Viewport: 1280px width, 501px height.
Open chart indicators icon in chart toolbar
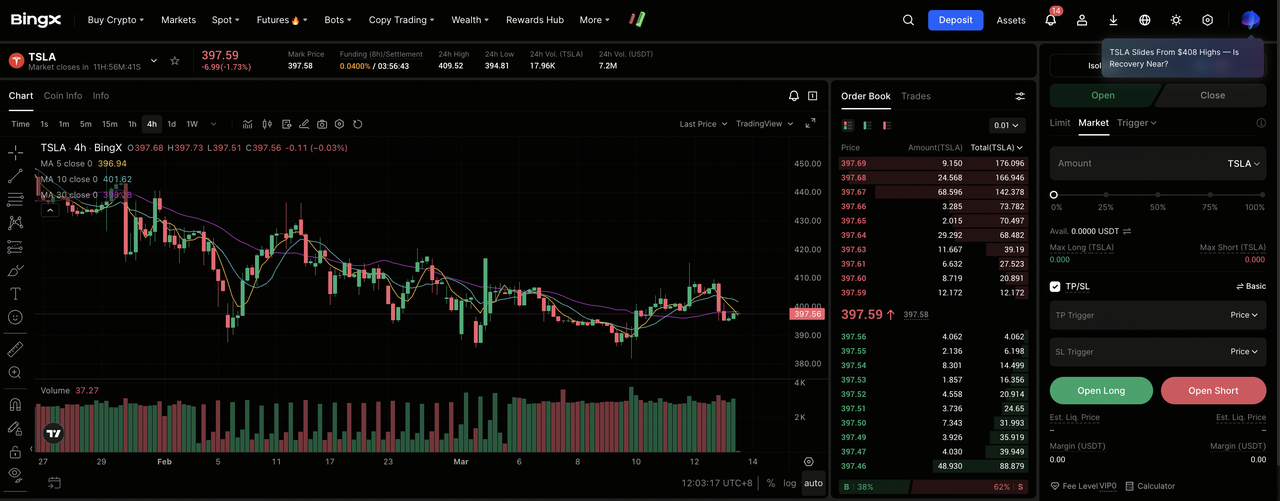[x=247, y=124]
